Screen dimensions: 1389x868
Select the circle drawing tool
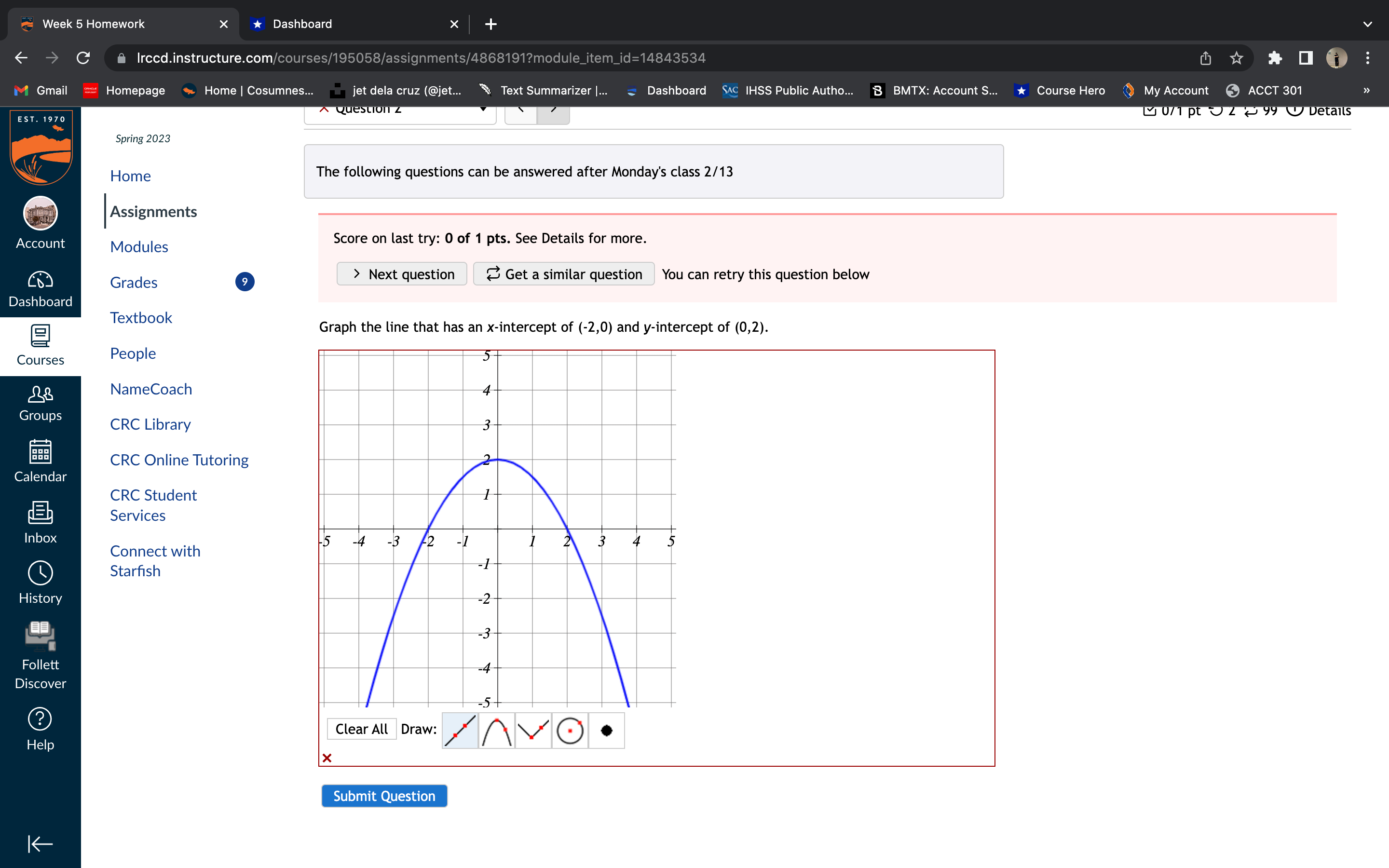click(570, 730)
